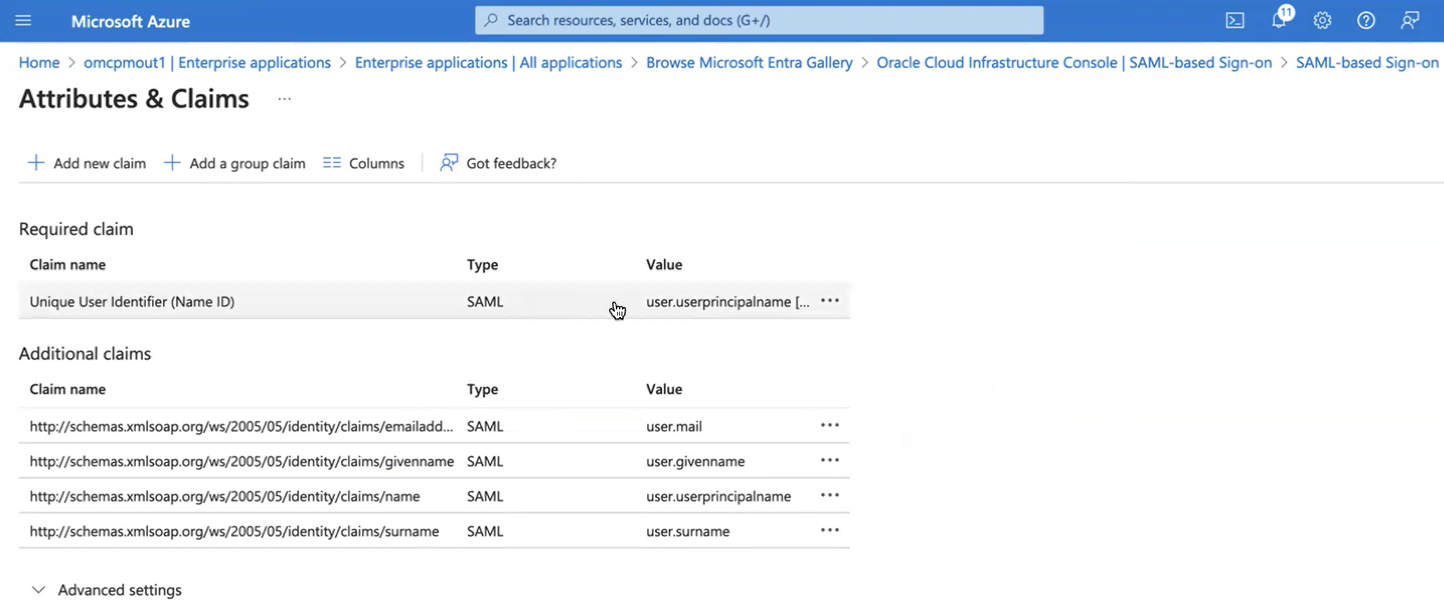Open portal settings via the gear icon
The image size is (1444, 612).
point(1322,20)
